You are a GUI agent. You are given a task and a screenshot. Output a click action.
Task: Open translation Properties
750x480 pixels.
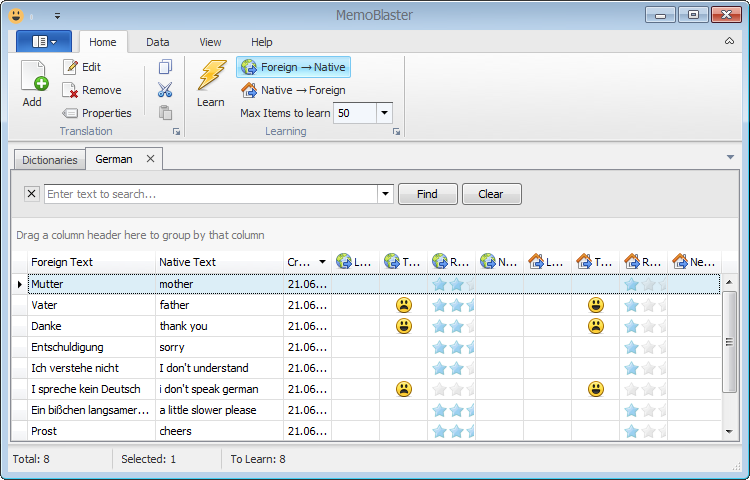97,113
